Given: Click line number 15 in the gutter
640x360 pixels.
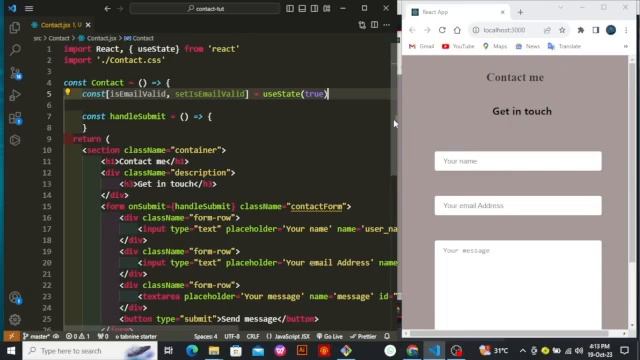Looking at the screenshot, I should click(x=47, y=207).
